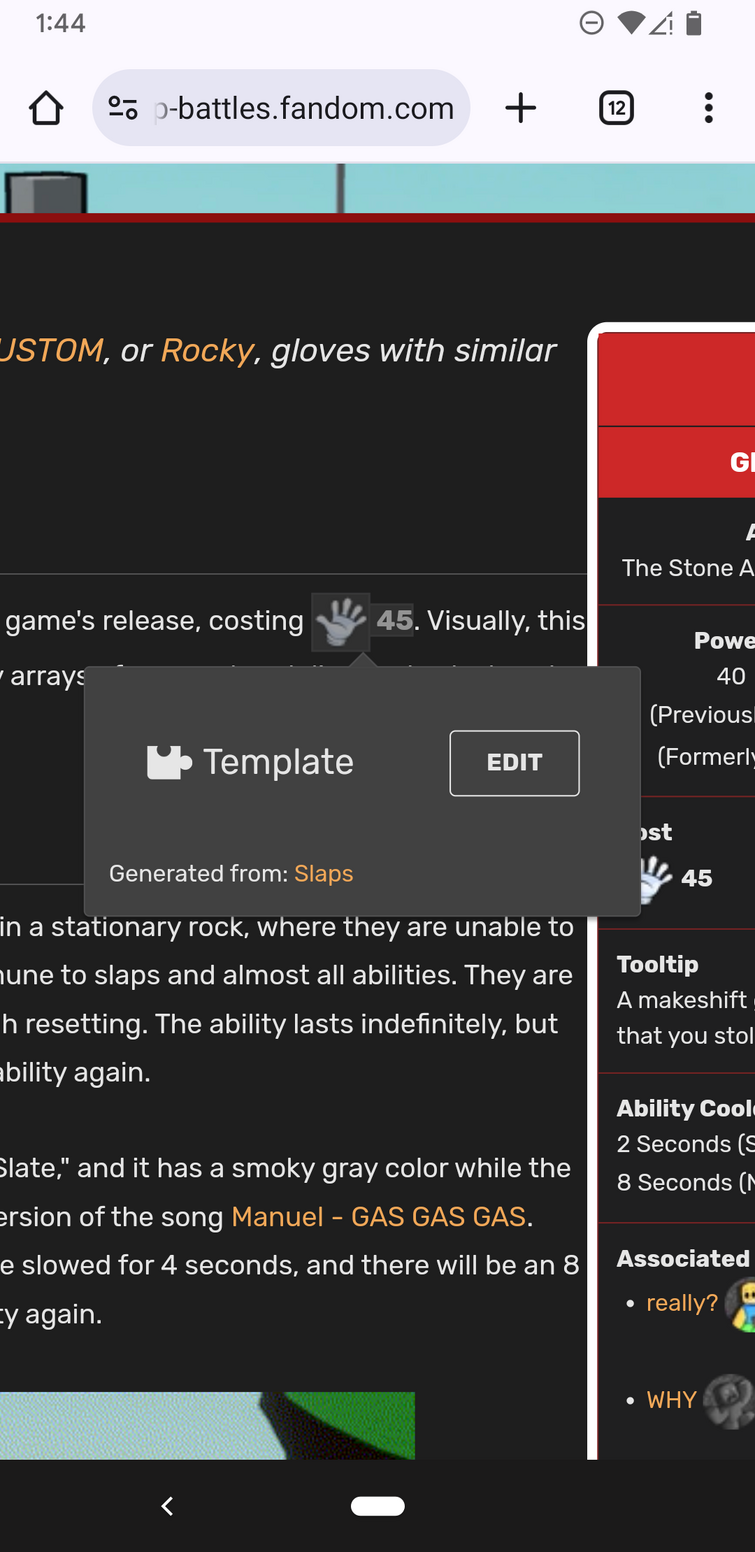Screen dimensions: 755x1552
Task: Open the Rocky glove link
Action: click(208, 350)
